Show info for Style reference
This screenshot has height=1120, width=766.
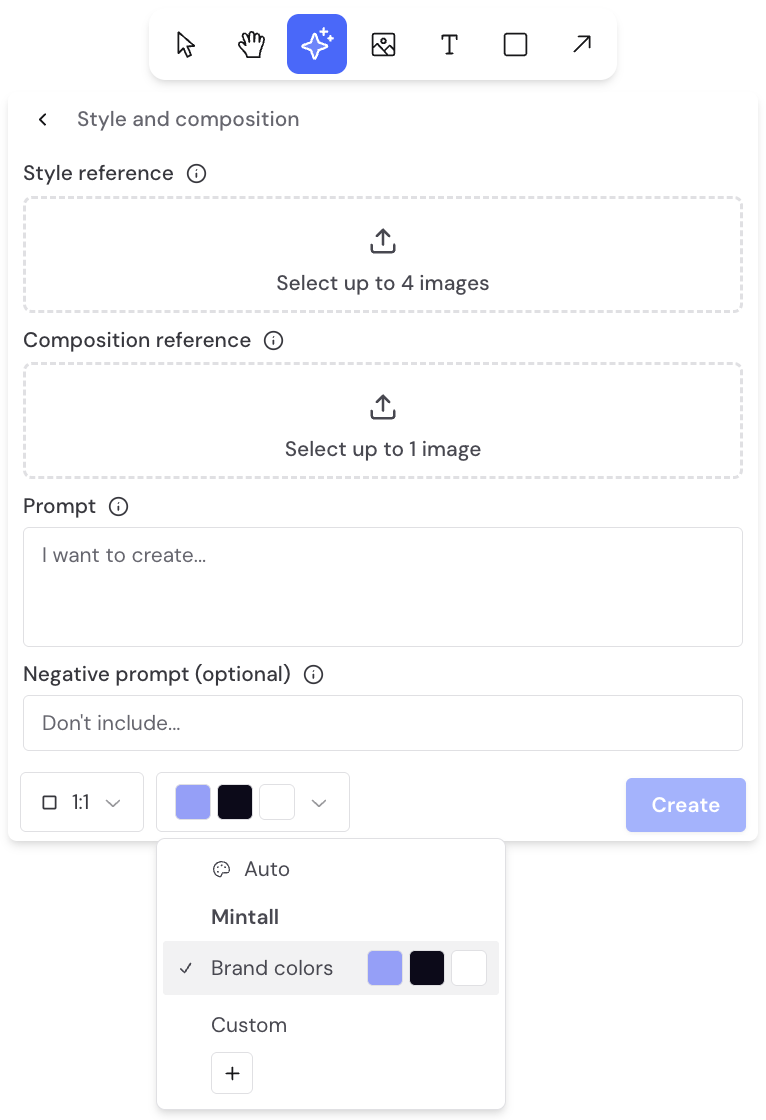pyautogui.click(x=197, y=174)
